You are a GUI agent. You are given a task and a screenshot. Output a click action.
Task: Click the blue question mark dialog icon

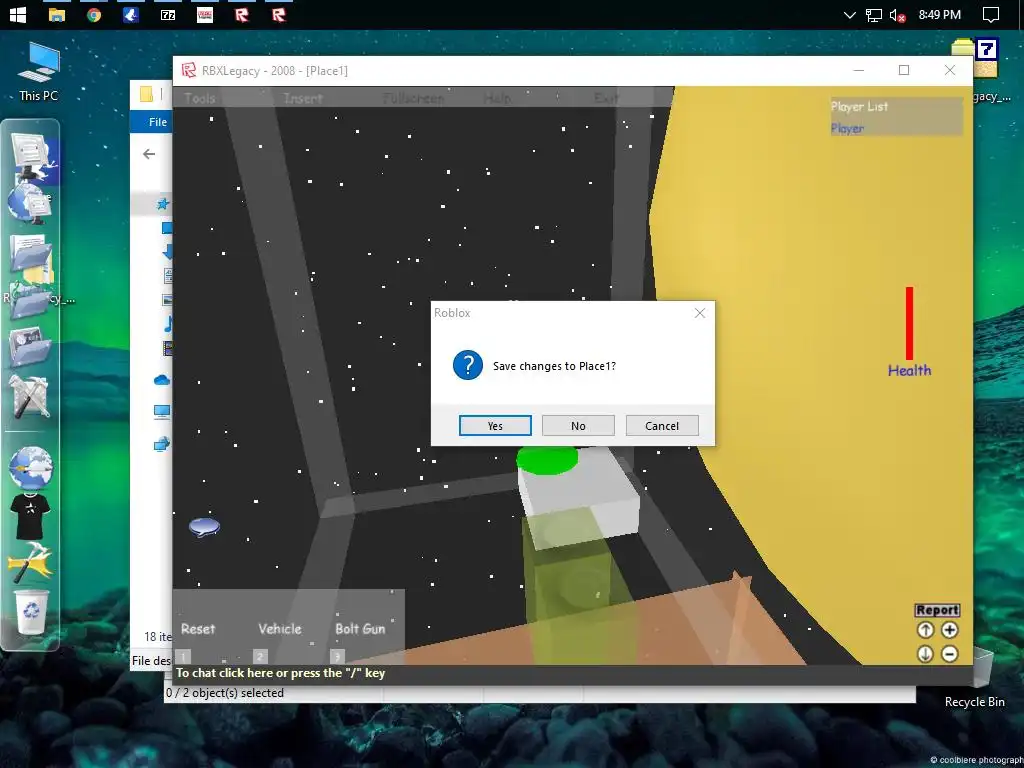468,365
